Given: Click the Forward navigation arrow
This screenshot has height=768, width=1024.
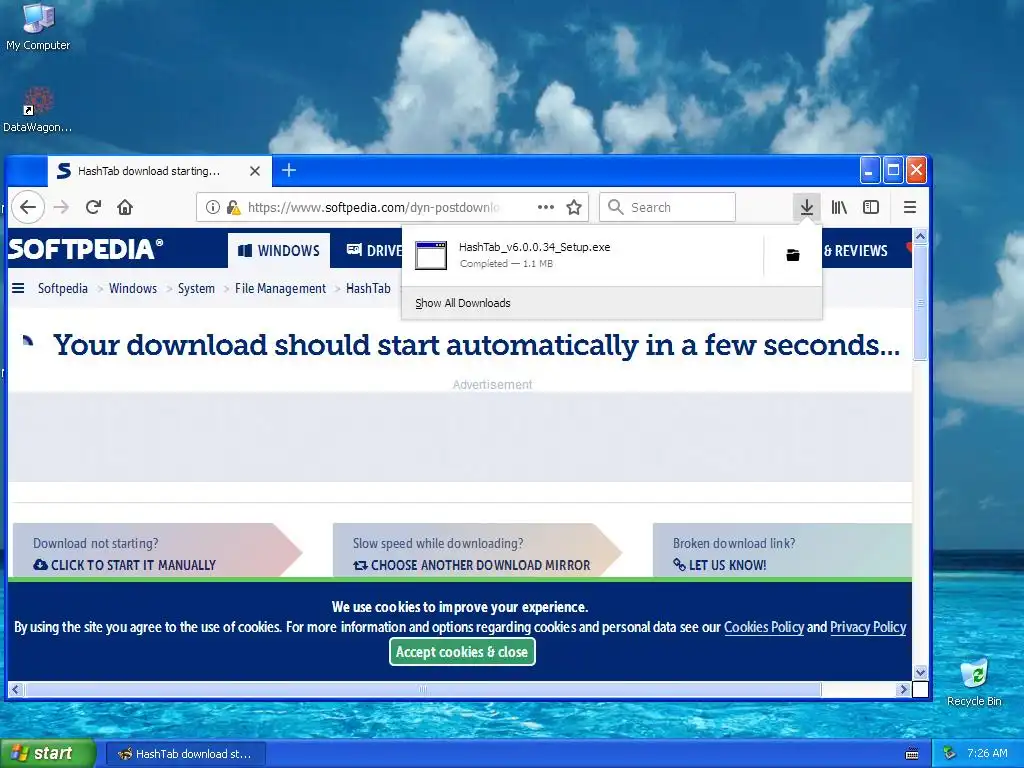Looking at the screenshot, I should 61,207.
